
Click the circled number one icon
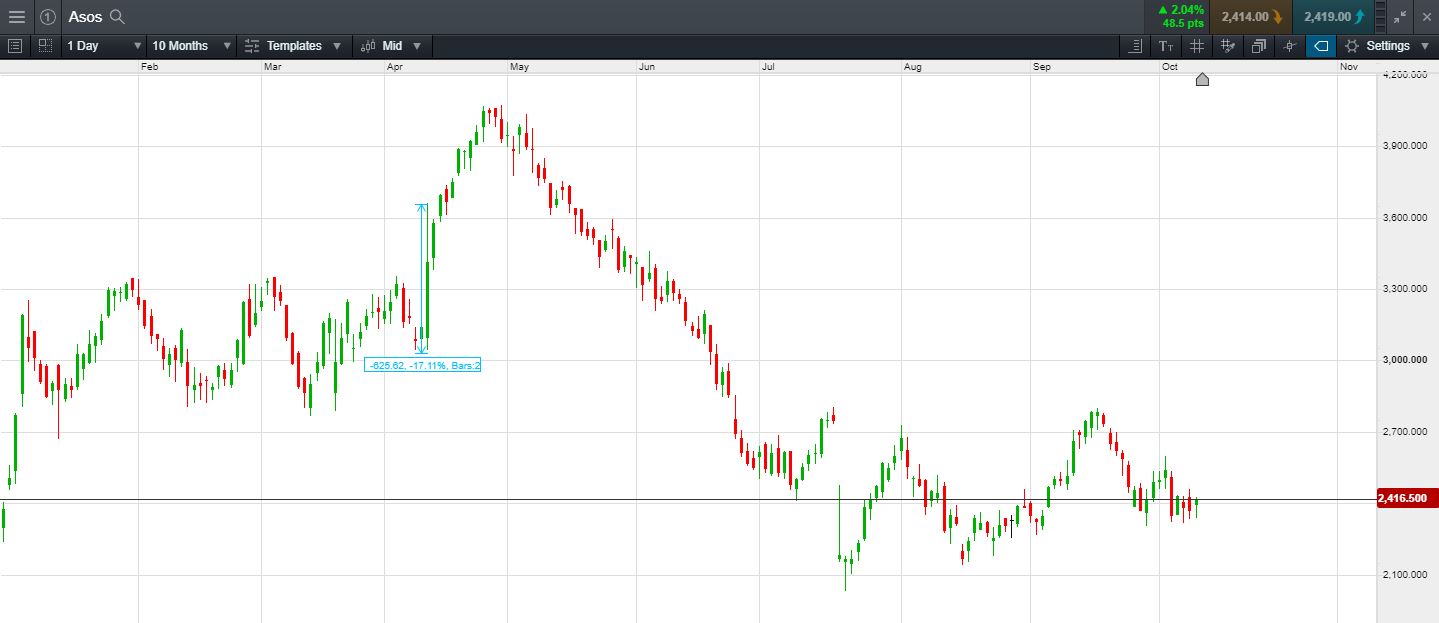(47, 17)
